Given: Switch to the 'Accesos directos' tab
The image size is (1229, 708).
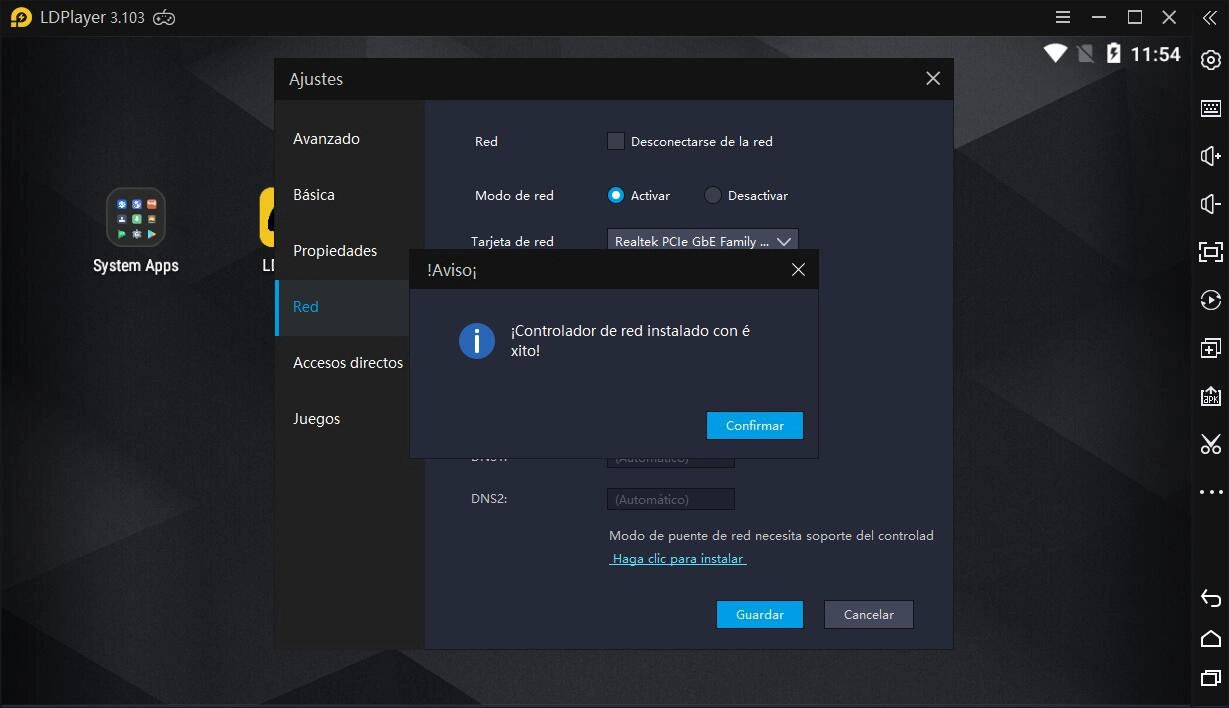Looking at the screenshot, I should pyautogui.click(x=347, y=363).
